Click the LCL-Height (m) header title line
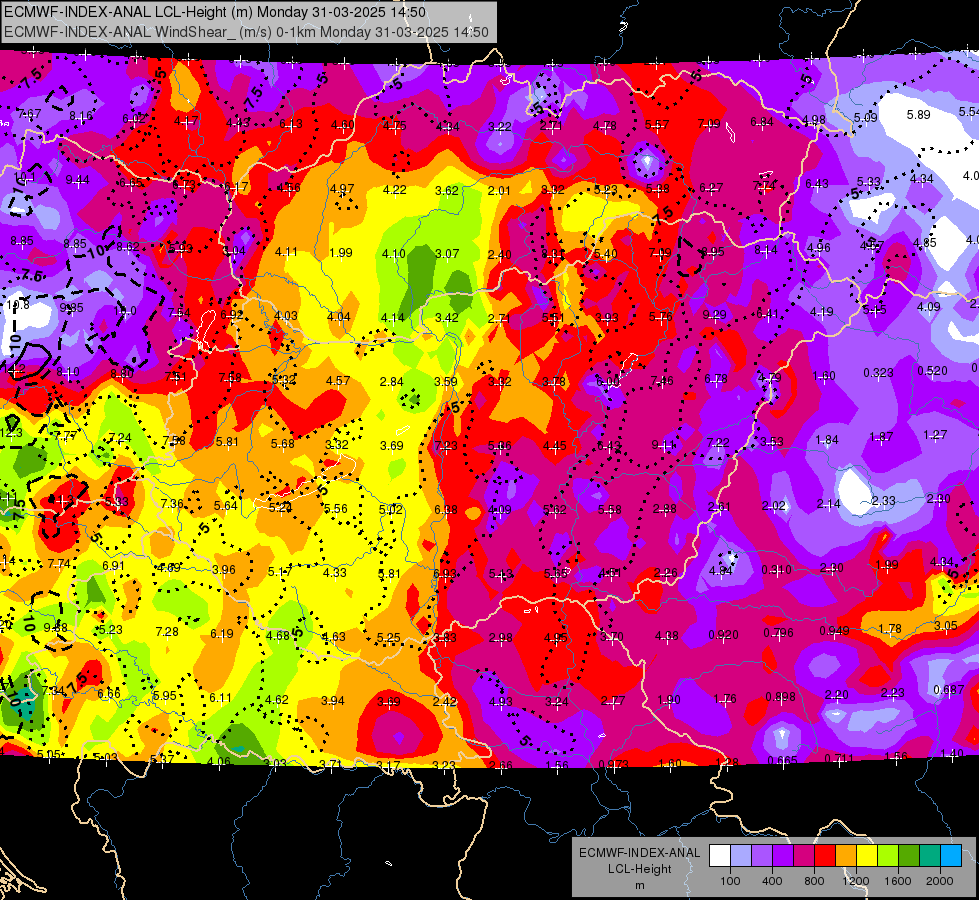979x900 pixels. pos(215,12)
